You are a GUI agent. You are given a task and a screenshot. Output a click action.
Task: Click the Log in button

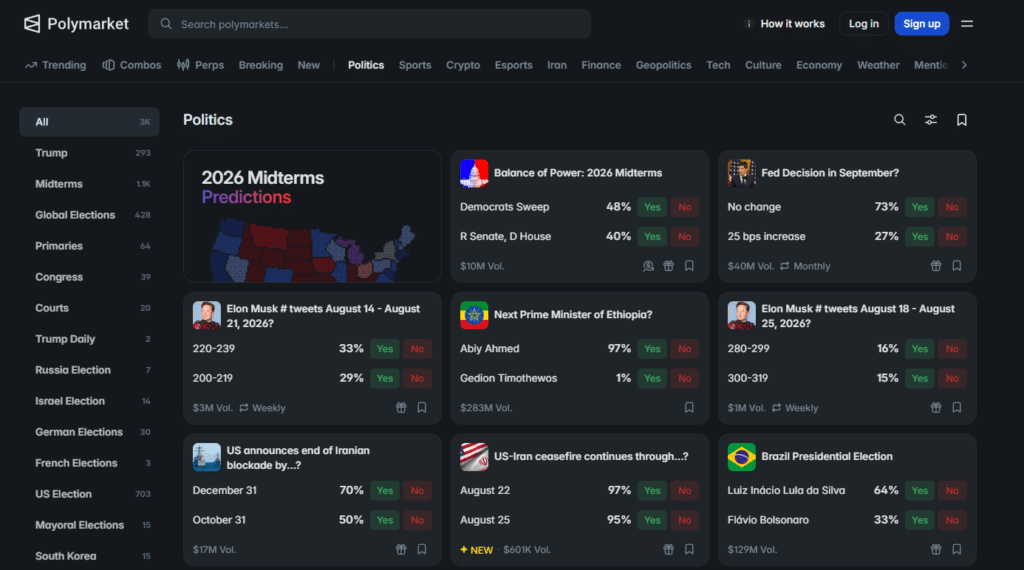pos(863,24)
